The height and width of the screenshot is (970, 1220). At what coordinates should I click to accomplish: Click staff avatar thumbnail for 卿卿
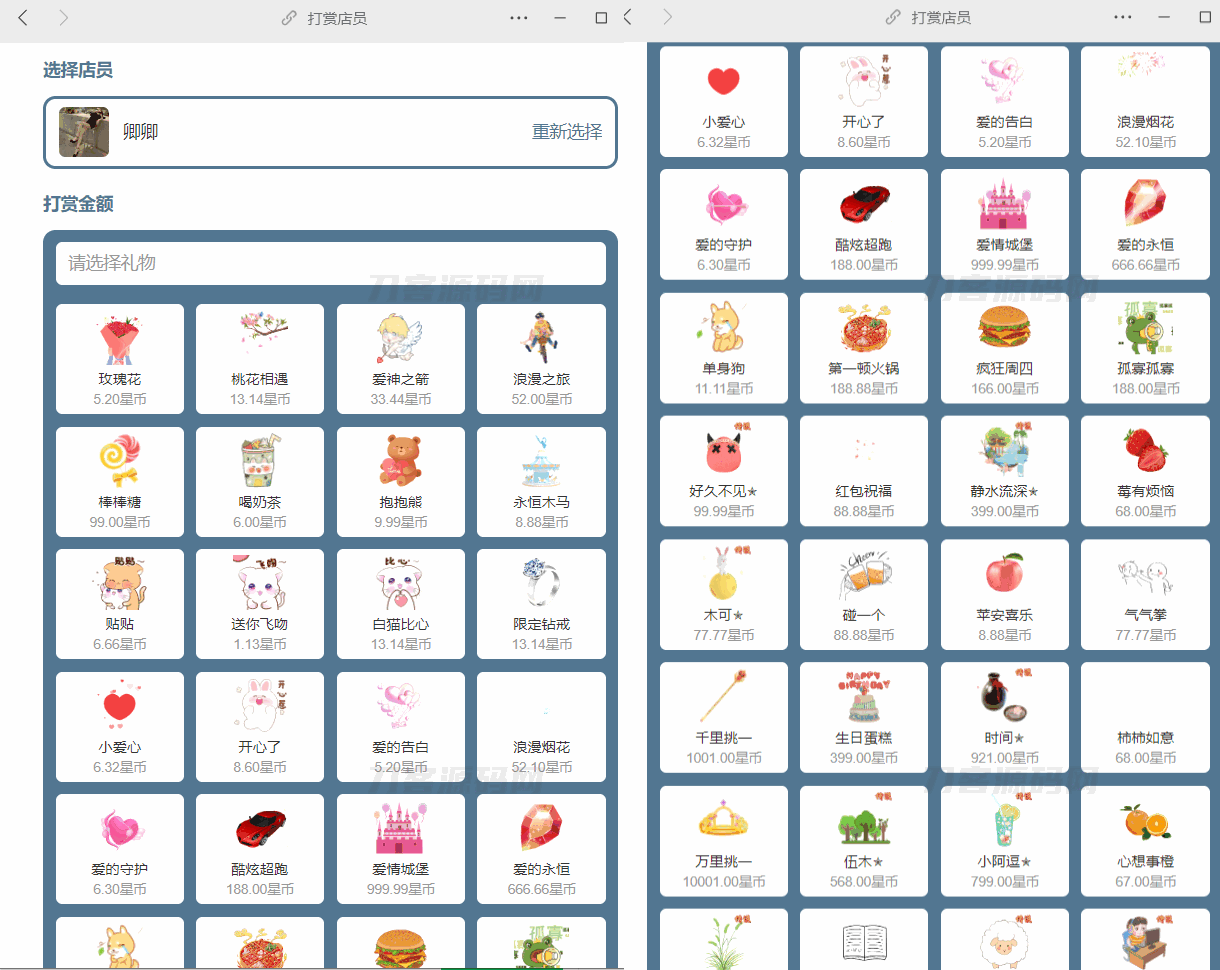84,132
